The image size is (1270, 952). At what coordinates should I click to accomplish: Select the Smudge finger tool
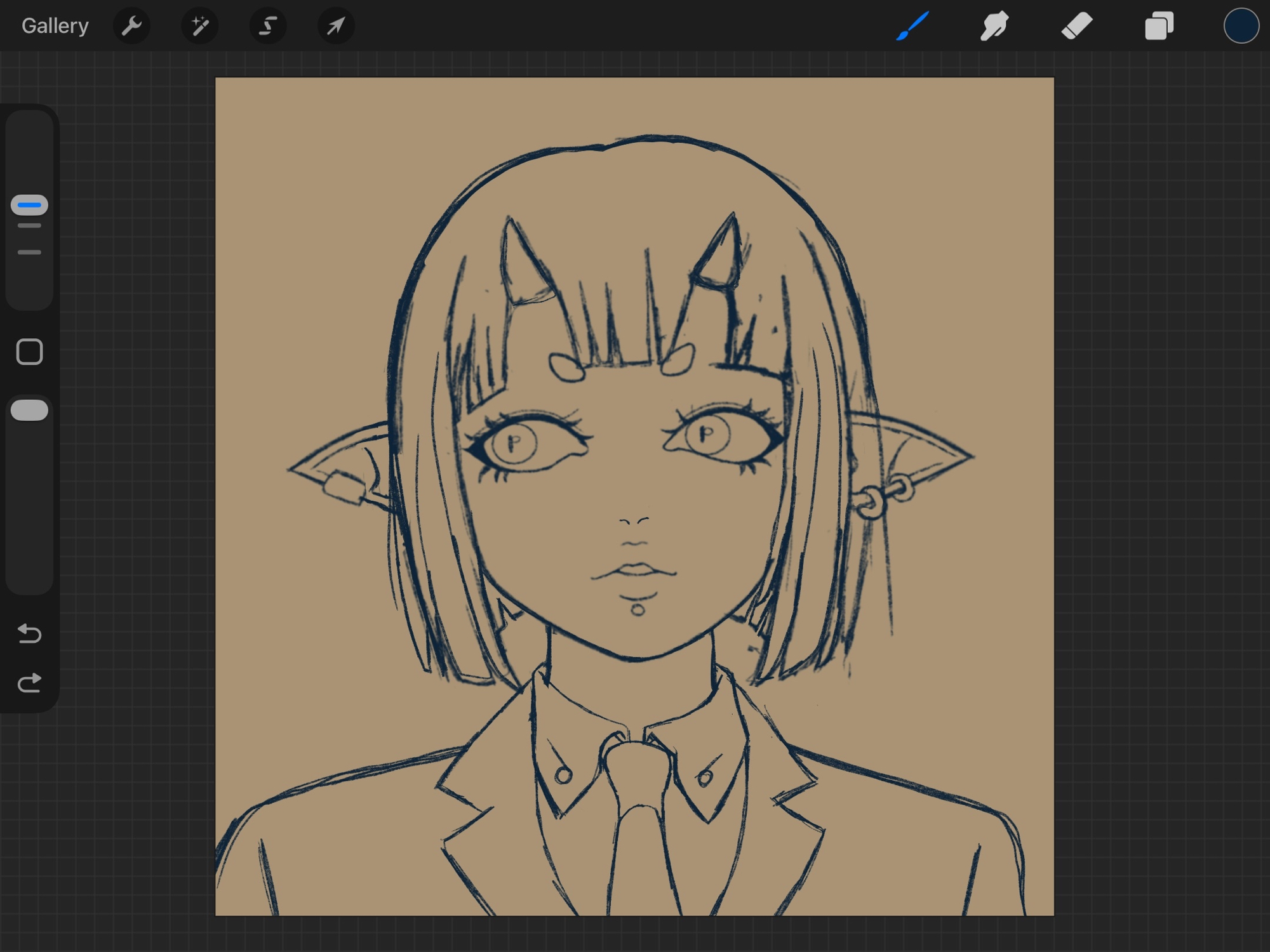(x=994, y=26)
